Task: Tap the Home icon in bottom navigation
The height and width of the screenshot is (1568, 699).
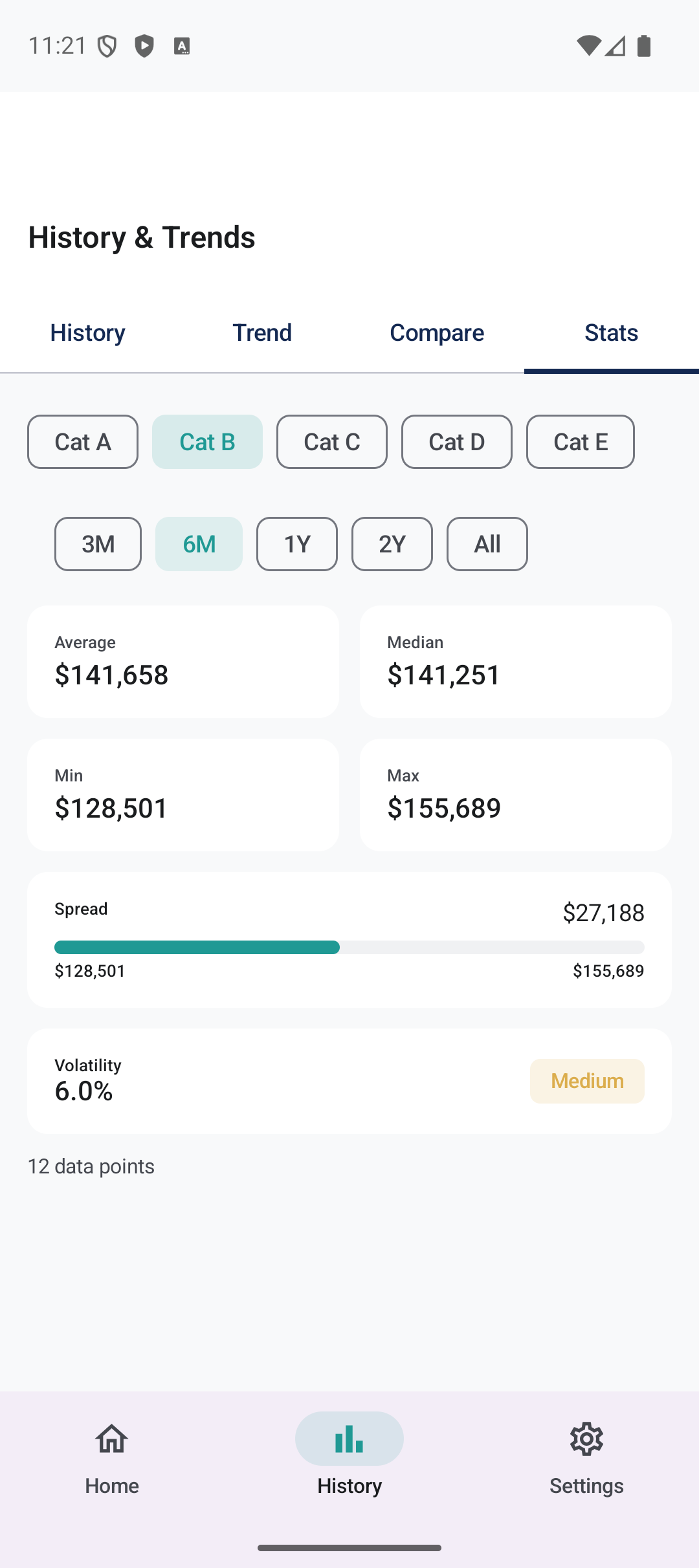Action: pyautogui.click(x=111, y=1439)
